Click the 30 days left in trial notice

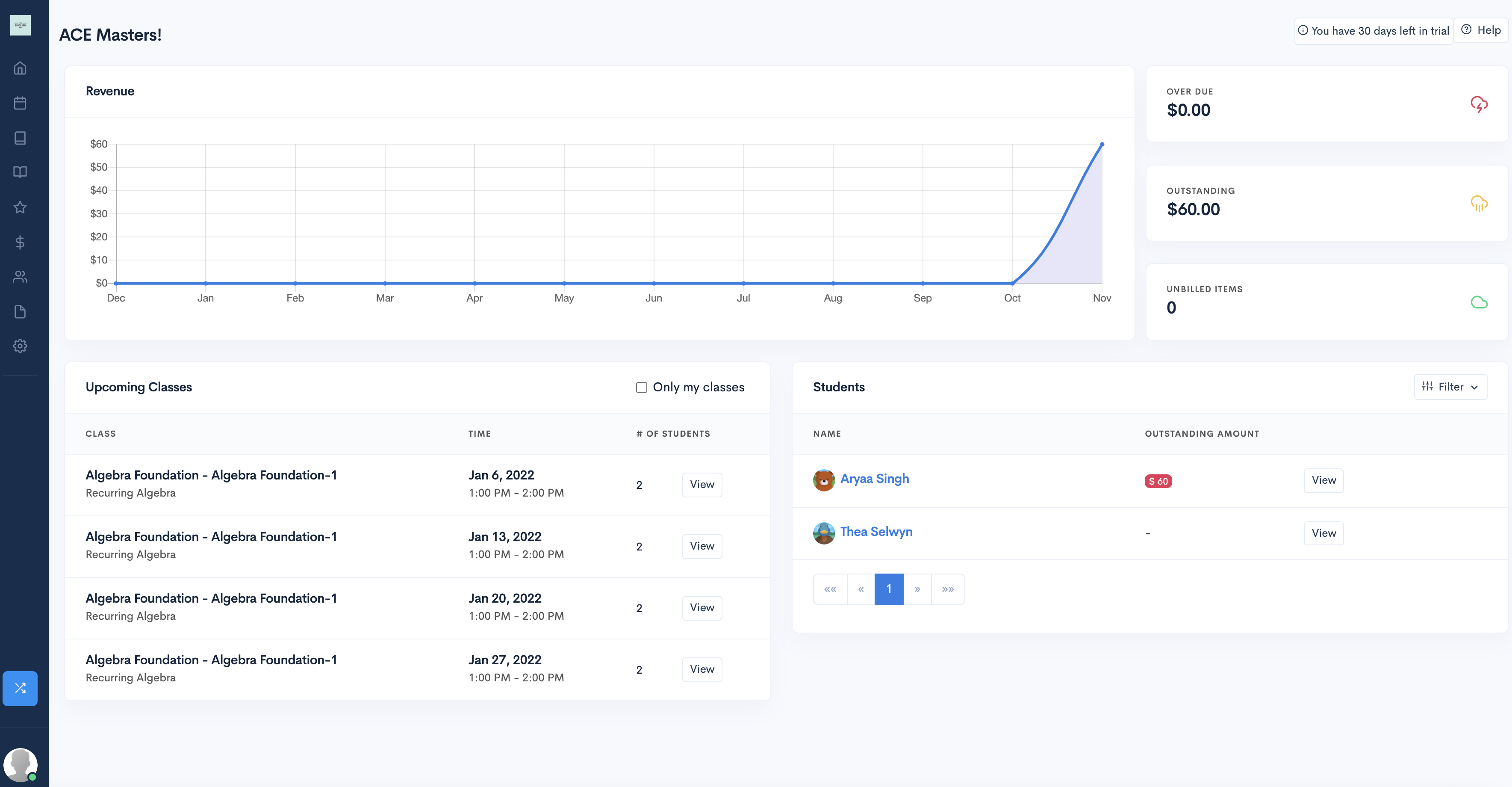(1373, 30)
